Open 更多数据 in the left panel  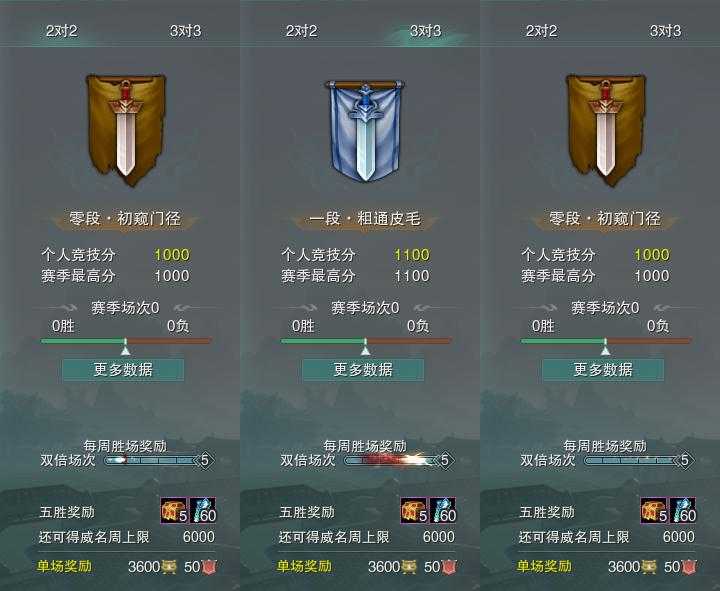click(123, 370)
